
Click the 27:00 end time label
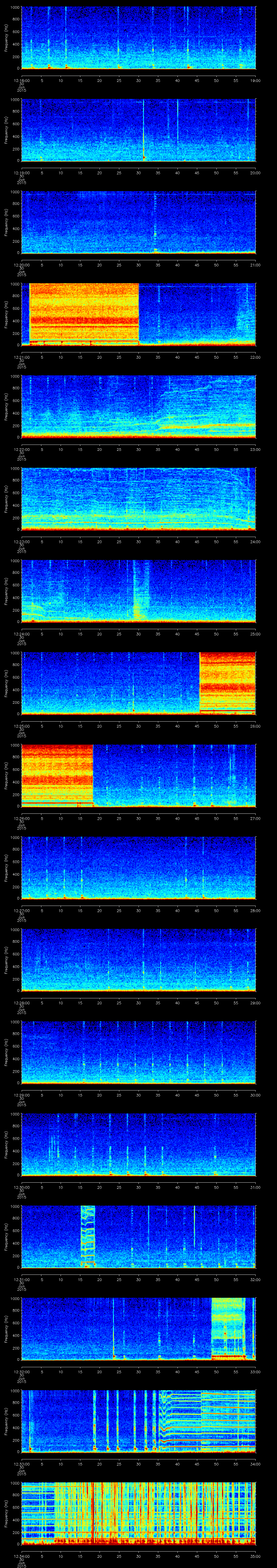[256, 818]
